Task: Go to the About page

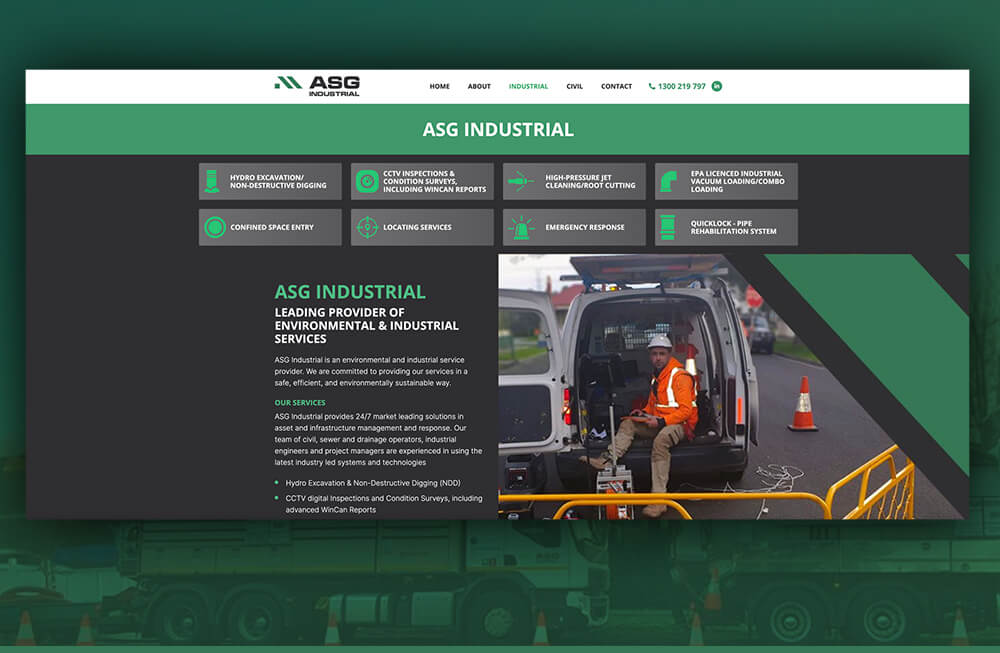Action: [x=479, y=86]
